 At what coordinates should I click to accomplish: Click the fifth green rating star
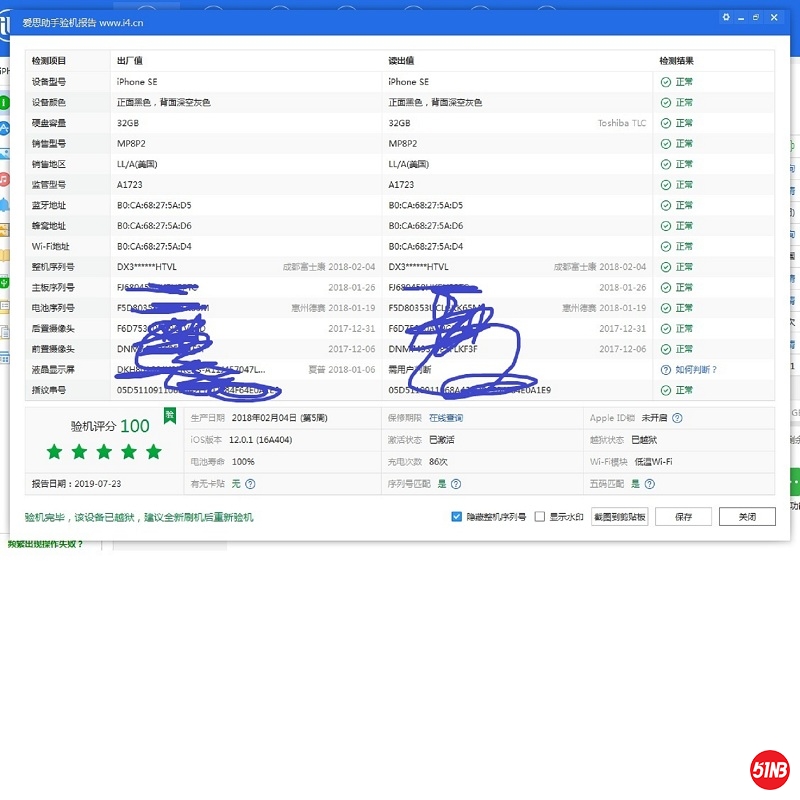point(153,452)
